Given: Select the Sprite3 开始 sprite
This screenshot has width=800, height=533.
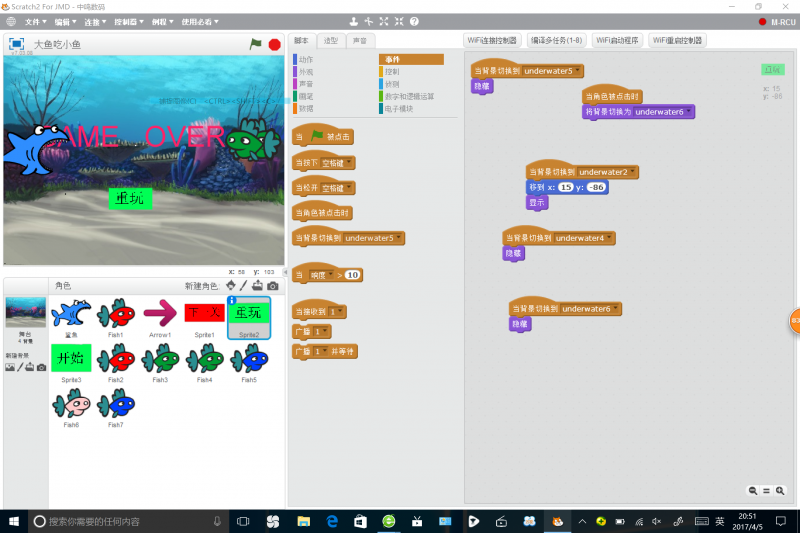Looking at the screenshot, I should [71, 362].
